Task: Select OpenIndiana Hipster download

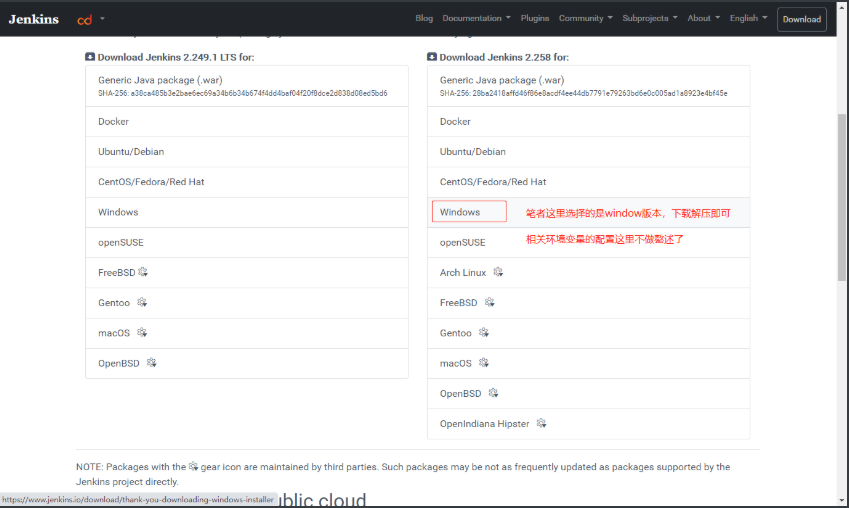Action: click(x=589, y=424)
